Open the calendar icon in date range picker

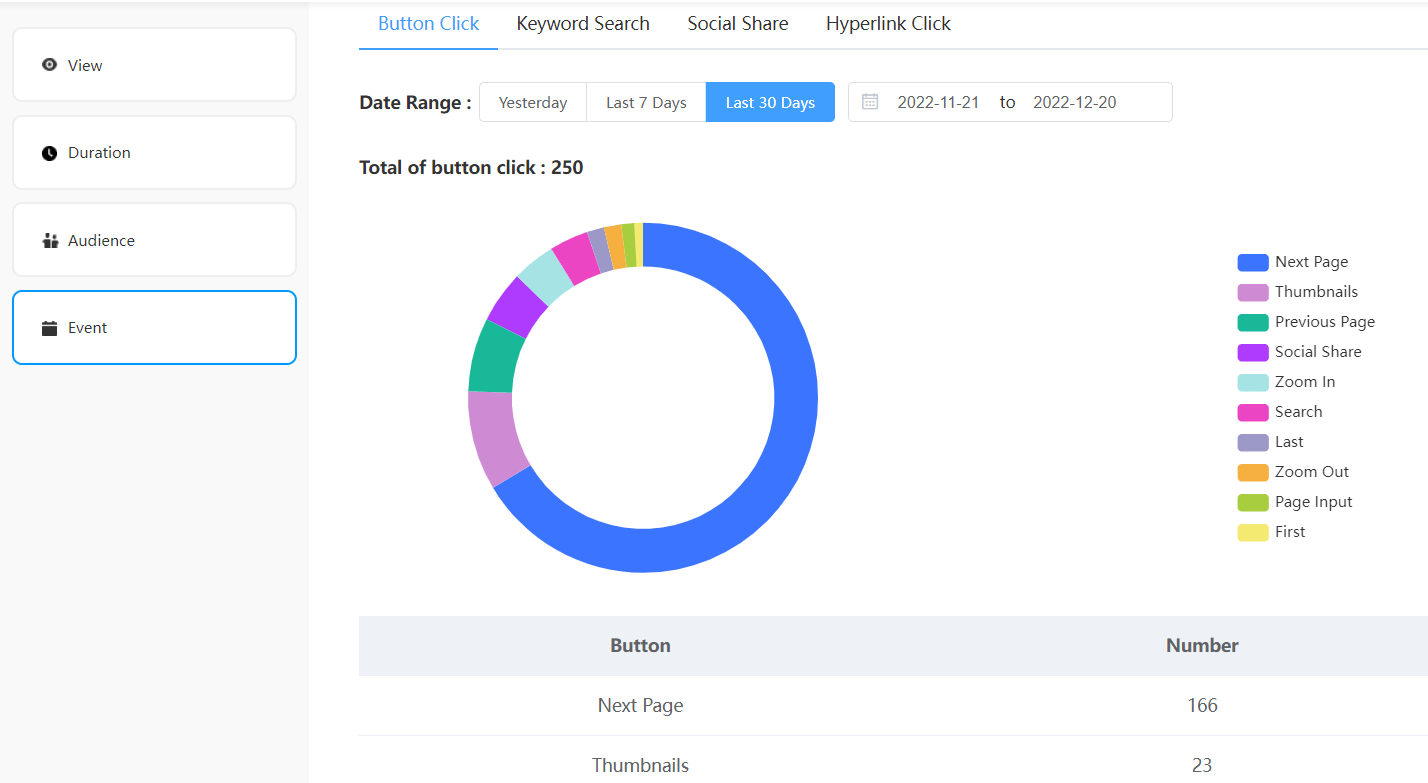pos(869,101)
